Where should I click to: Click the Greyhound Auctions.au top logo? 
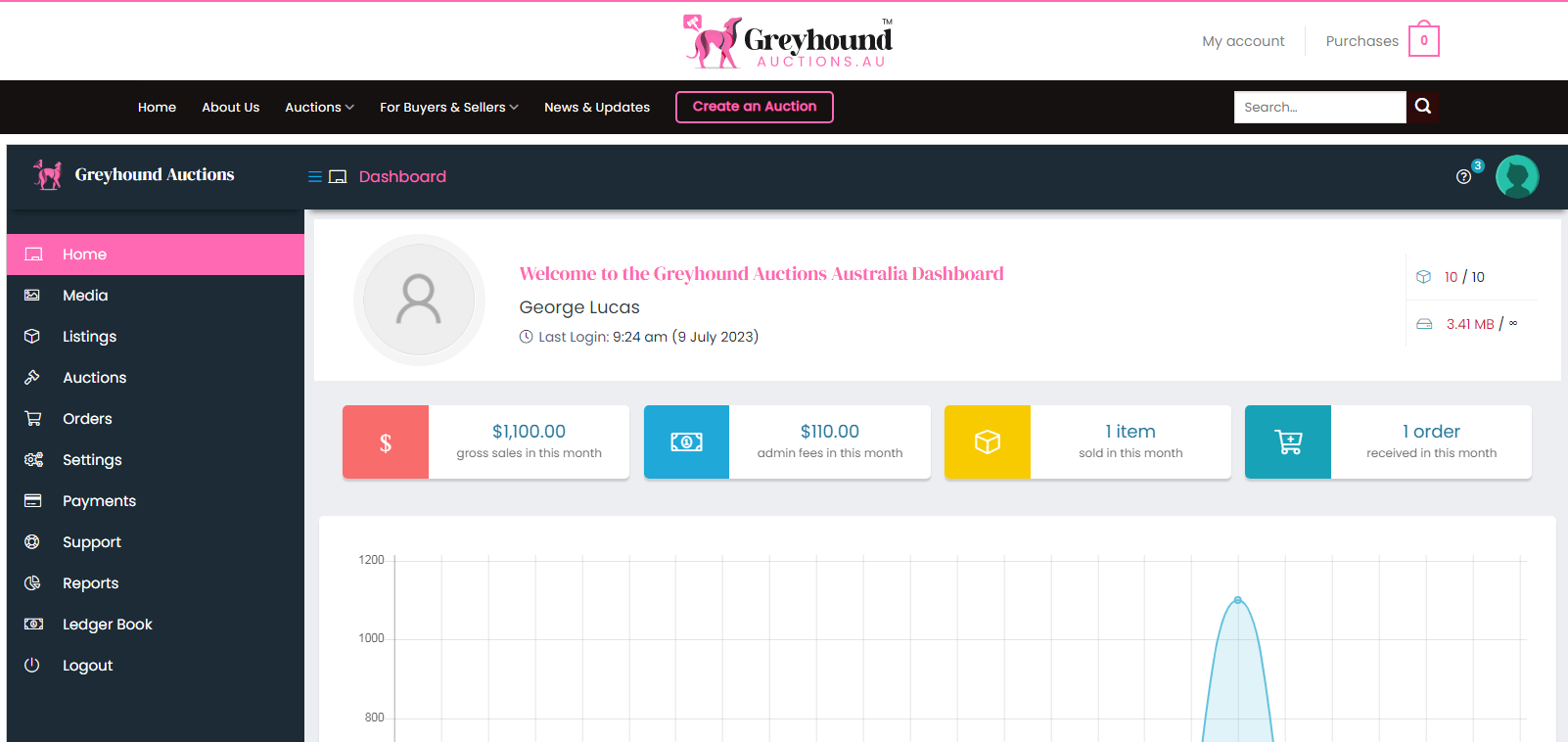[789, 42]
